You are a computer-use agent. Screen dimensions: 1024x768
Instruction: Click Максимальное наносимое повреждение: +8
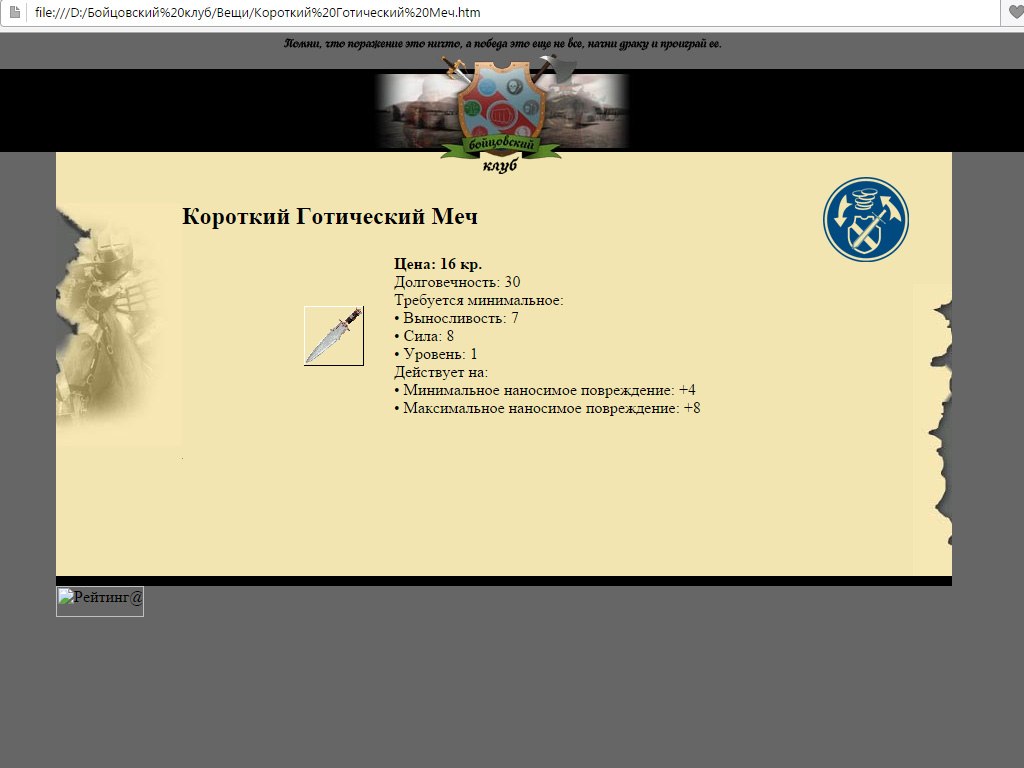(547, 408)
